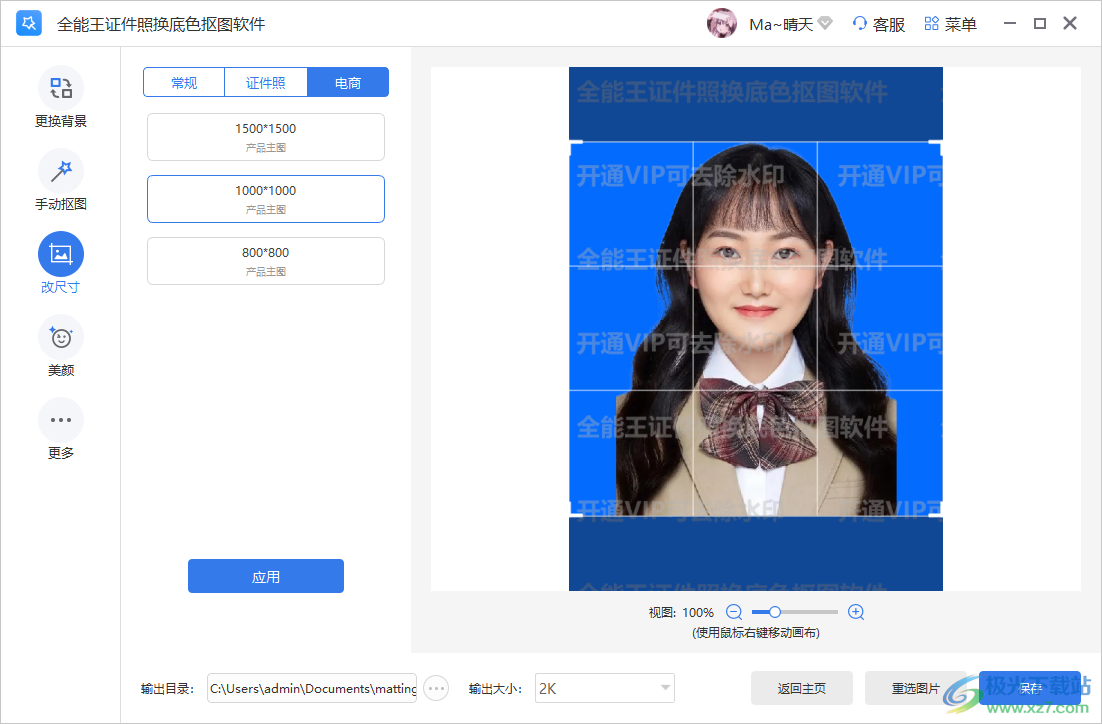Click the top-left crop corner handle
The height and width of the screenshot is (724, 1102).
(575, 146)
